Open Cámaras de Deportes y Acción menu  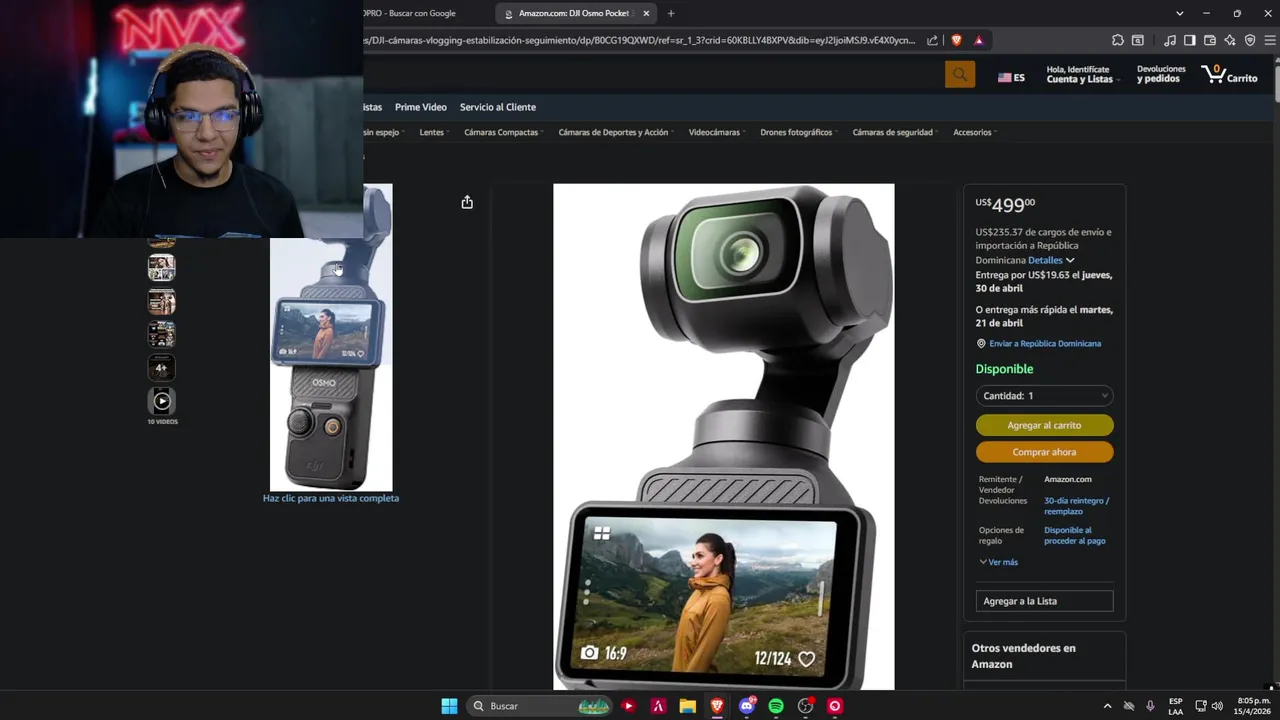pyautogui.click(x=615, y=132)
